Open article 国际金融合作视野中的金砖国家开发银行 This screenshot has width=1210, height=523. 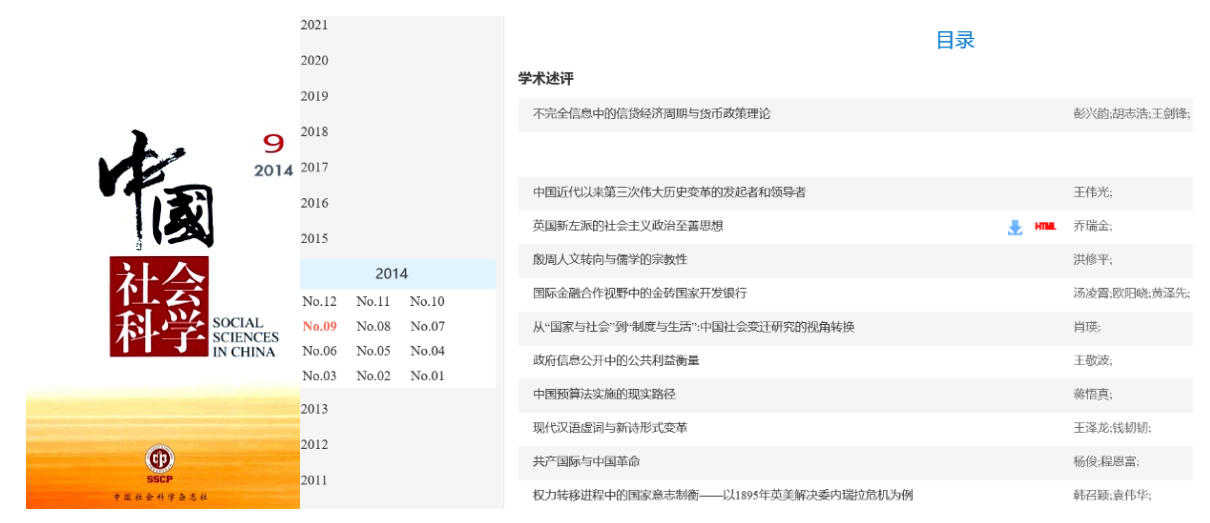(x=639, y=293)
